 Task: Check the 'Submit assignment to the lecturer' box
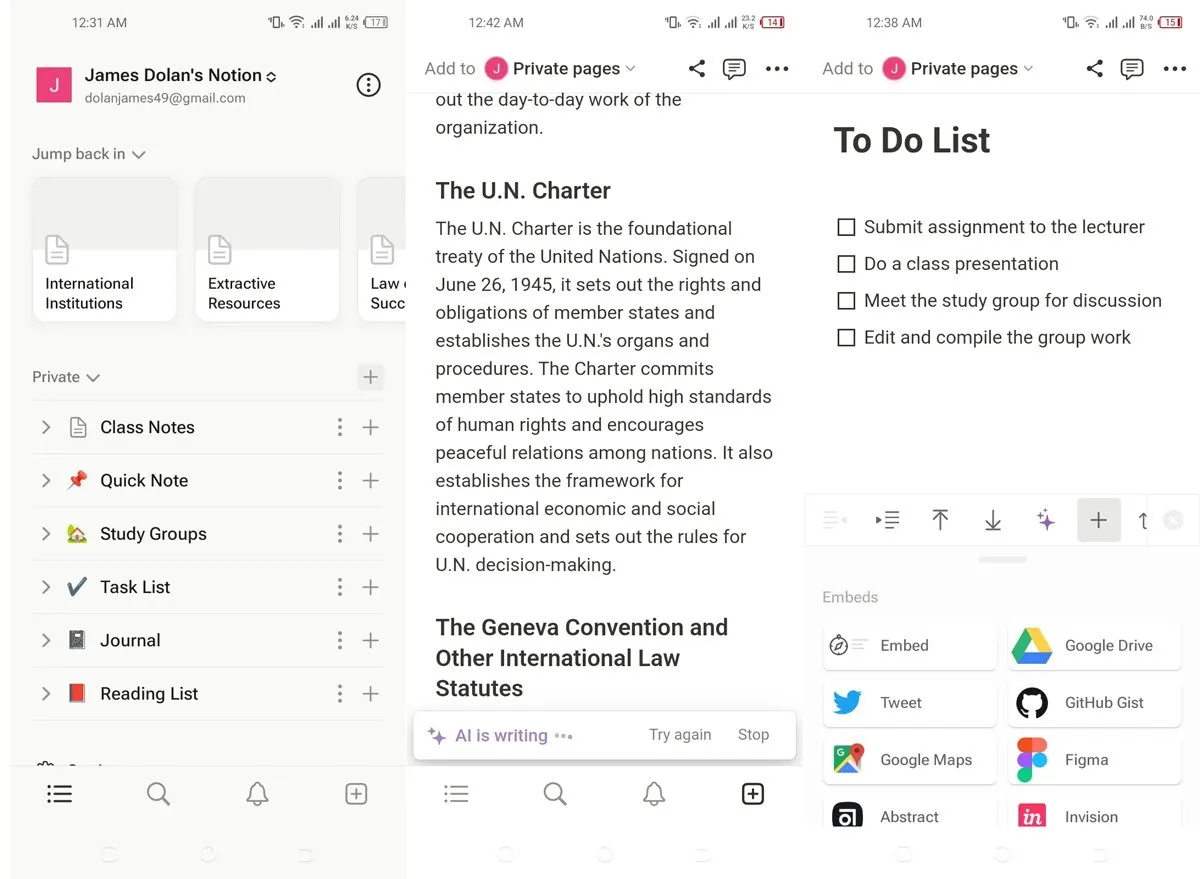846,228
